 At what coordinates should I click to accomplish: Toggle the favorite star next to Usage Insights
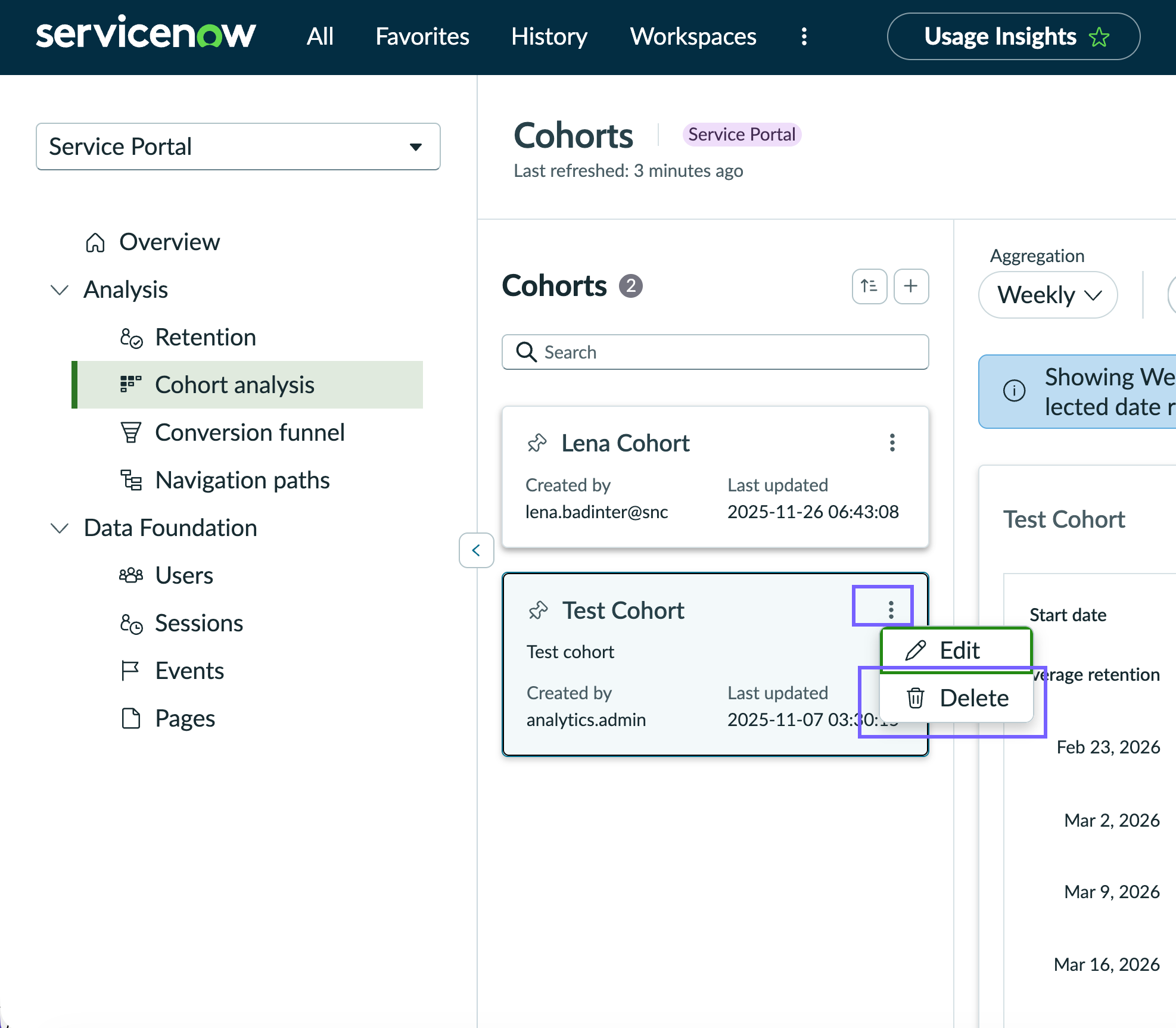1099,37
